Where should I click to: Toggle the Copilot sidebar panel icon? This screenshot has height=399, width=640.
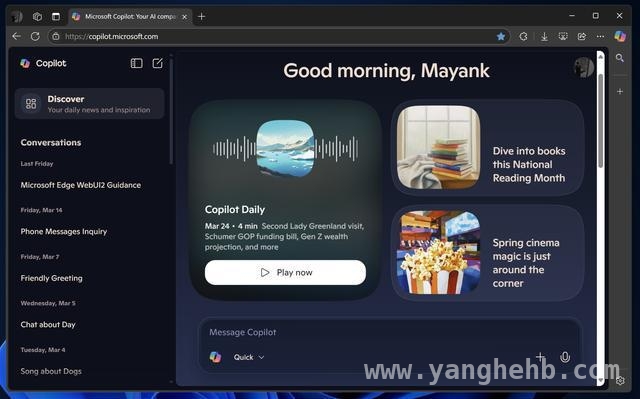click(136, 63)
